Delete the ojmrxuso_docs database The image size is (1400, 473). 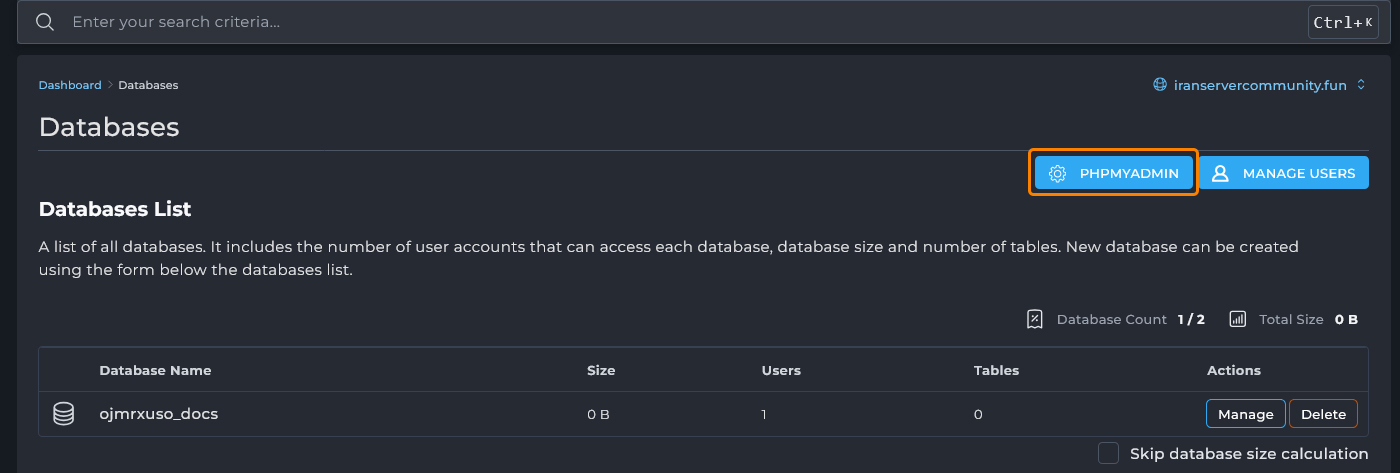[1323, 414]
